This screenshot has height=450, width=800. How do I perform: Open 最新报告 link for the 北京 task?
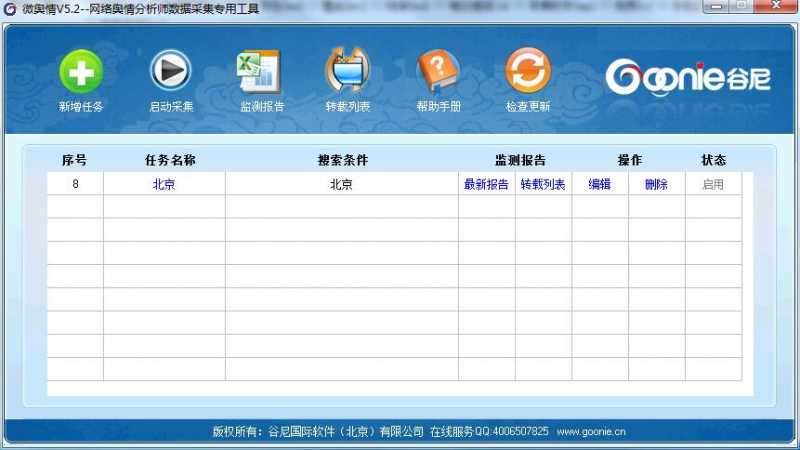click(486, 184)
